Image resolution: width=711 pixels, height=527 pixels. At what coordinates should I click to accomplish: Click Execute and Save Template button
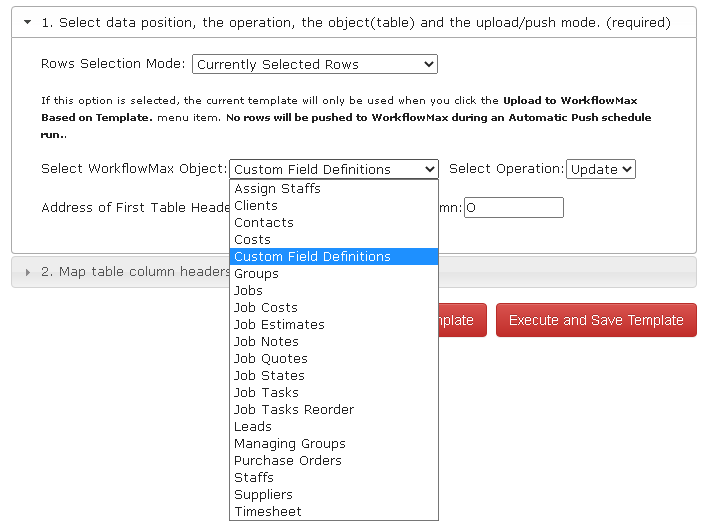coord(596,320)
